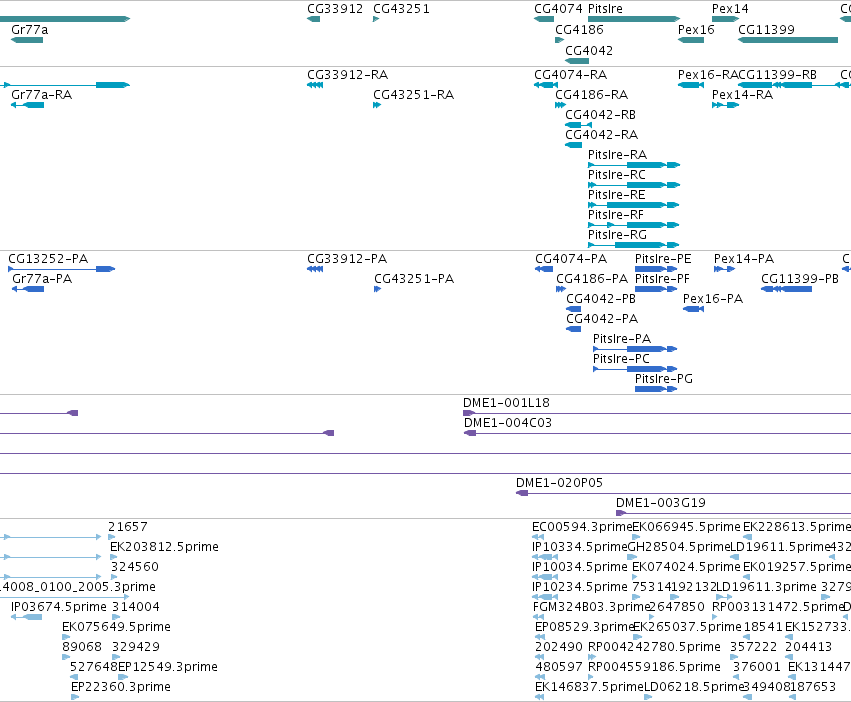Viewport: 851px width, 702px height.
Task: Open the Pitslre-PE protein feature
Action: 656,269
